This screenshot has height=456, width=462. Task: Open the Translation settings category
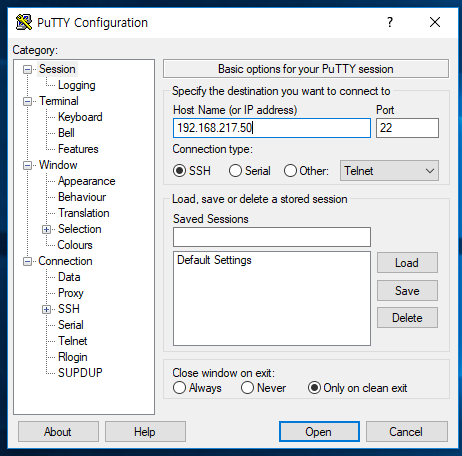point(84,213)
